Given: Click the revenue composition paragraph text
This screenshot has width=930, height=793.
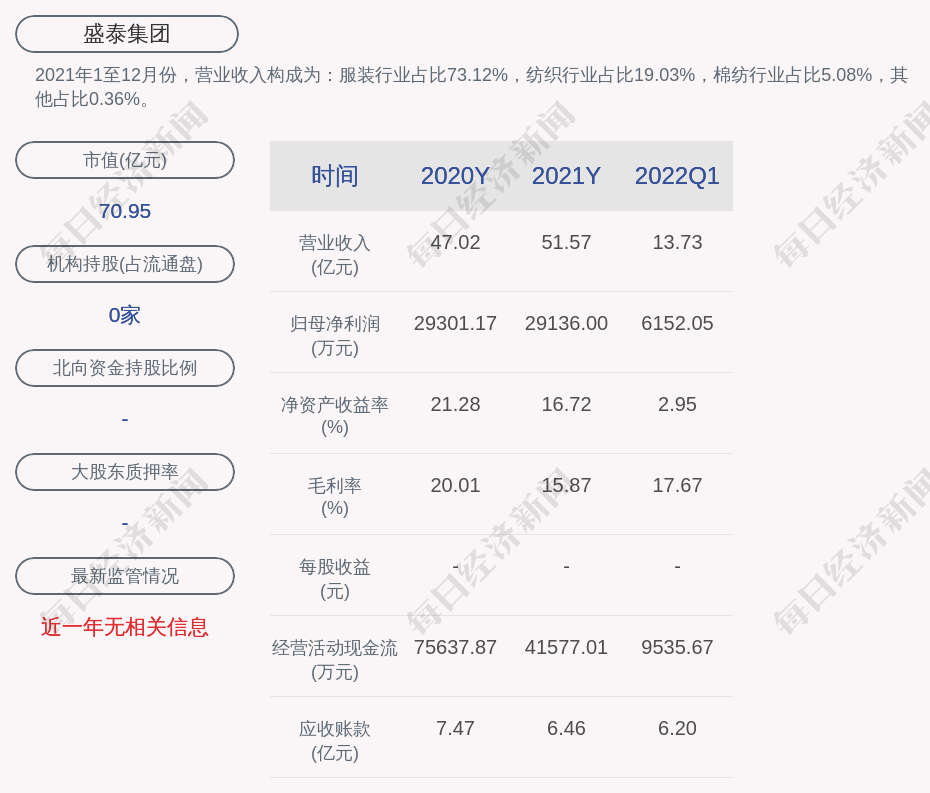Looking at the screenshot, I should pos(471,87).
